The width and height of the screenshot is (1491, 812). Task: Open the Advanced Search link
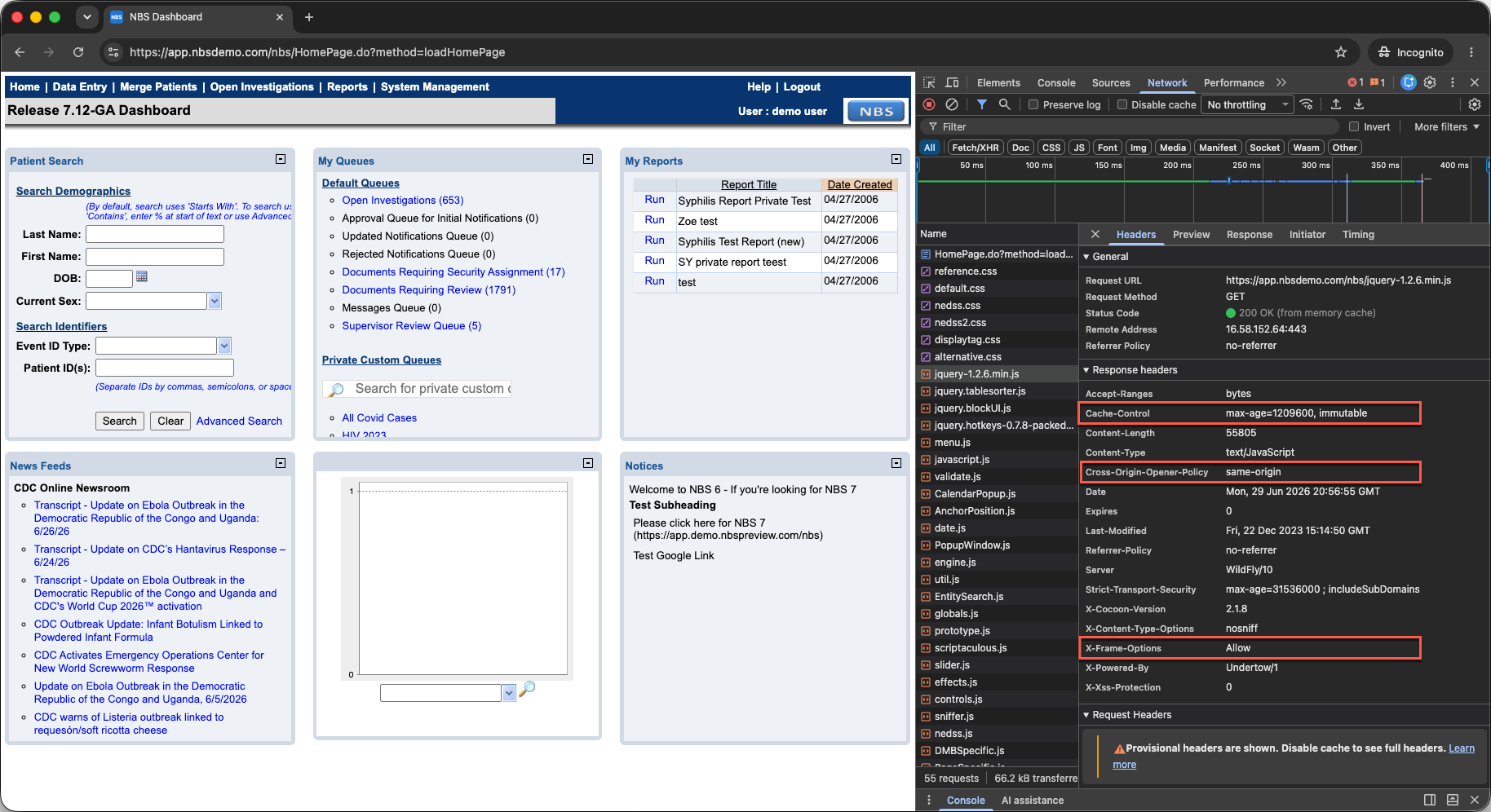click(x=239, y=421)
